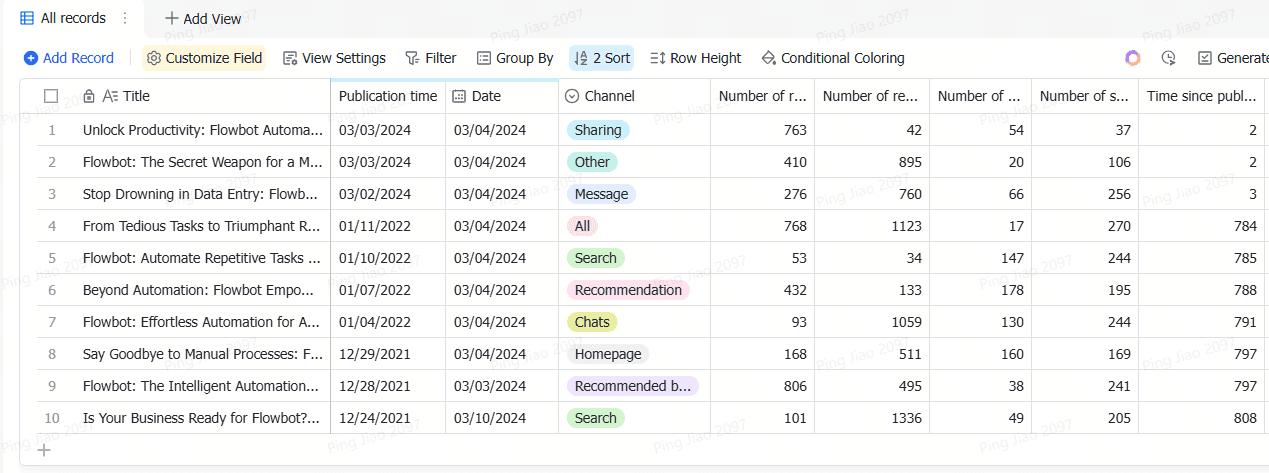
Task: Click the Generate button
Action: (x=1233, y=58)
